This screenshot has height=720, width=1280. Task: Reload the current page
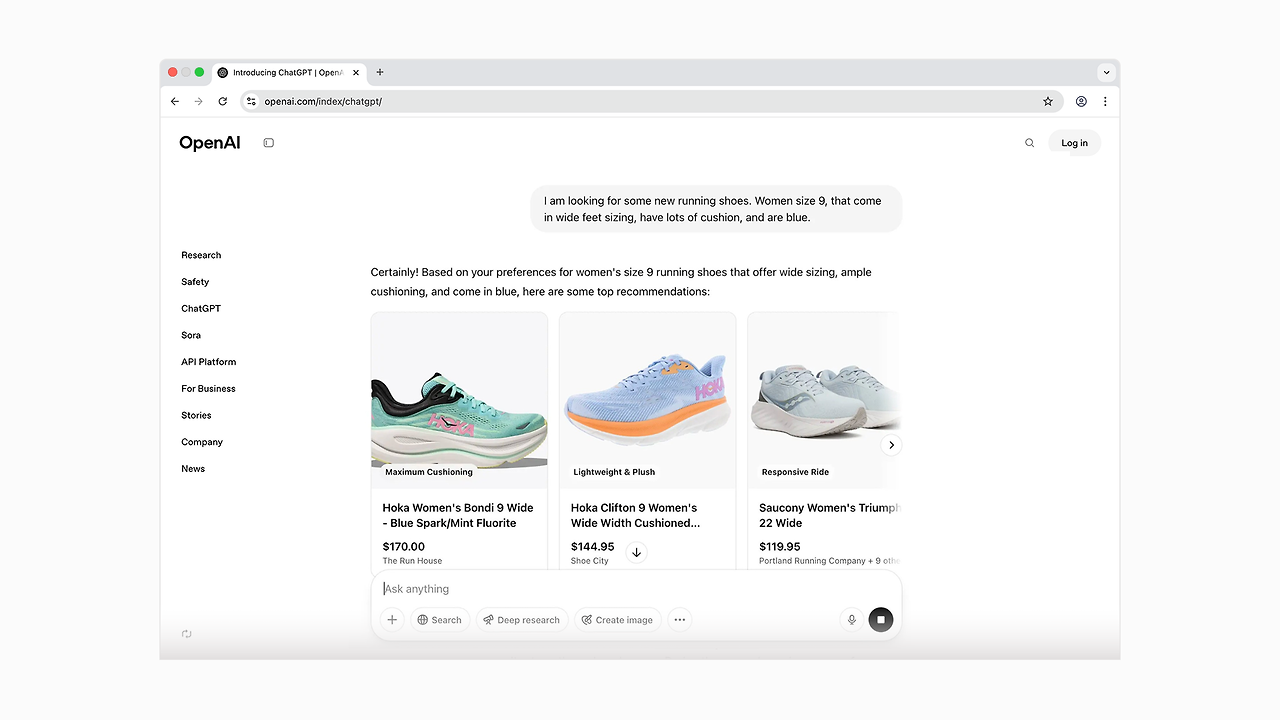(x=222, y=101)
